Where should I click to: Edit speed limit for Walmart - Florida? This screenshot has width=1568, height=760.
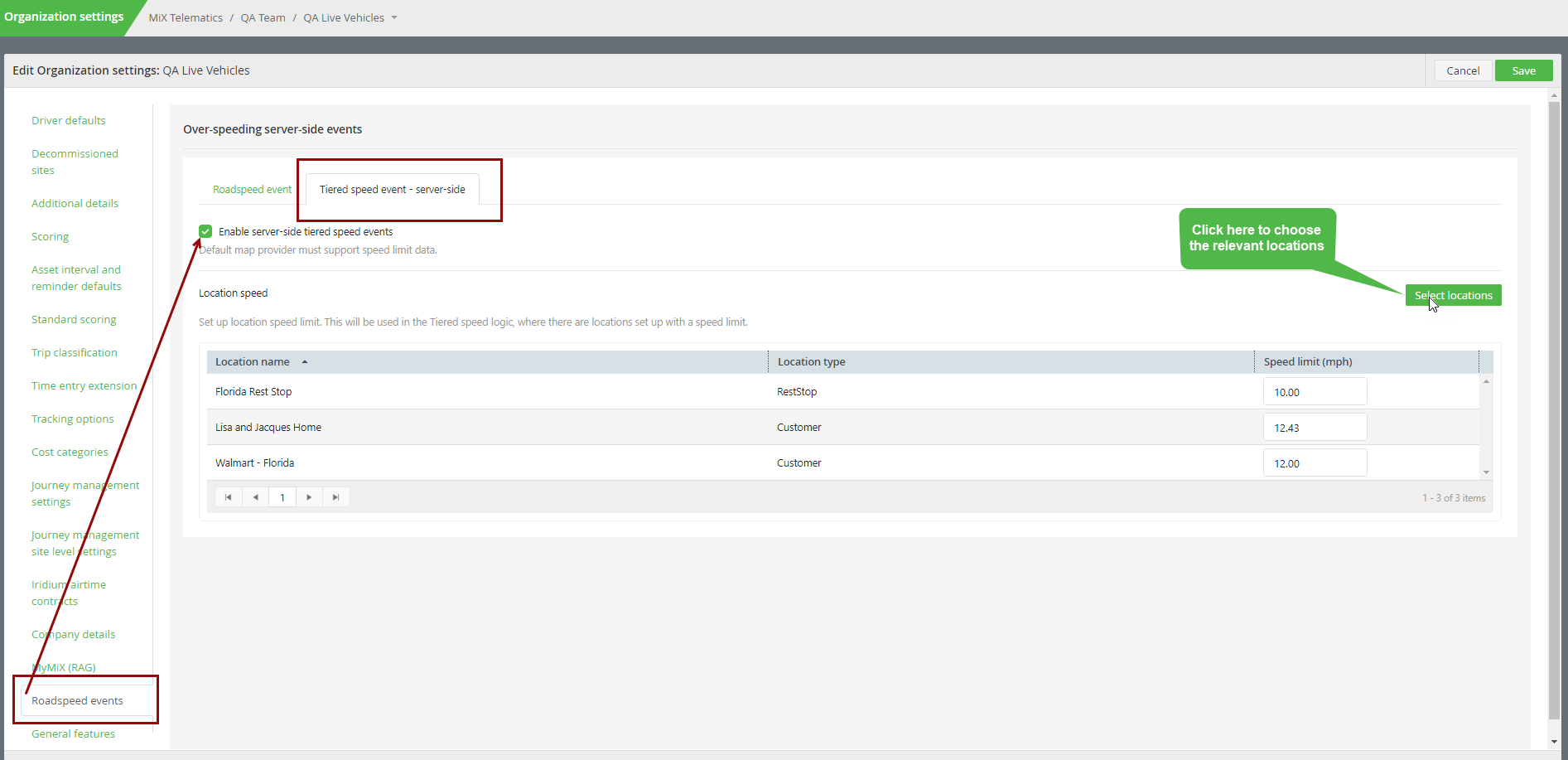(1315, 463)
